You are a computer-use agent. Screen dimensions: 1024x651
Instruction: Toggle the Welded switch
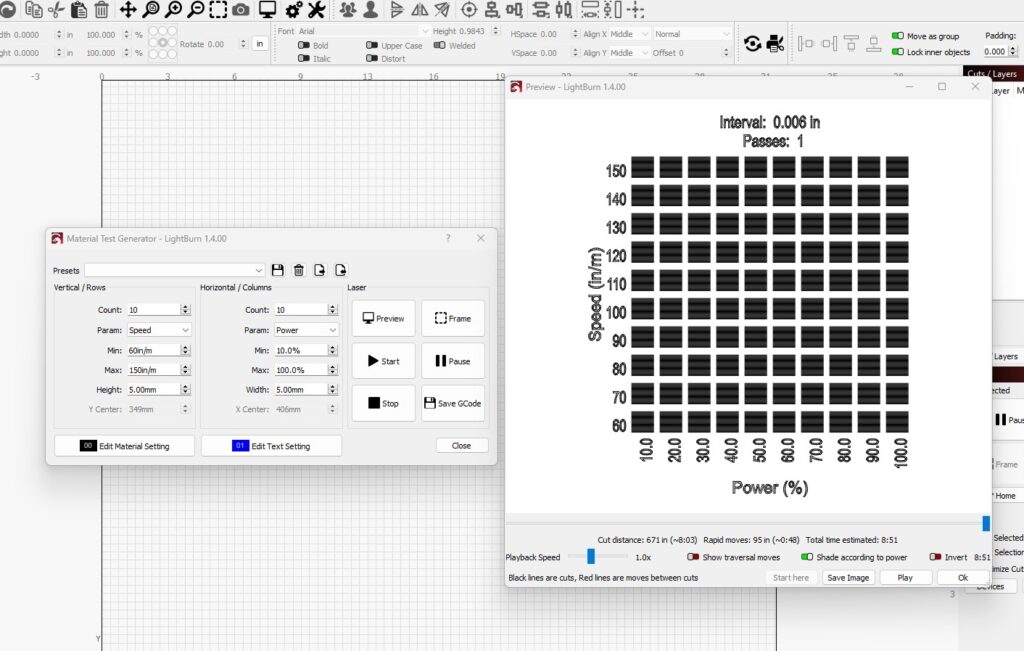[440, 46]
